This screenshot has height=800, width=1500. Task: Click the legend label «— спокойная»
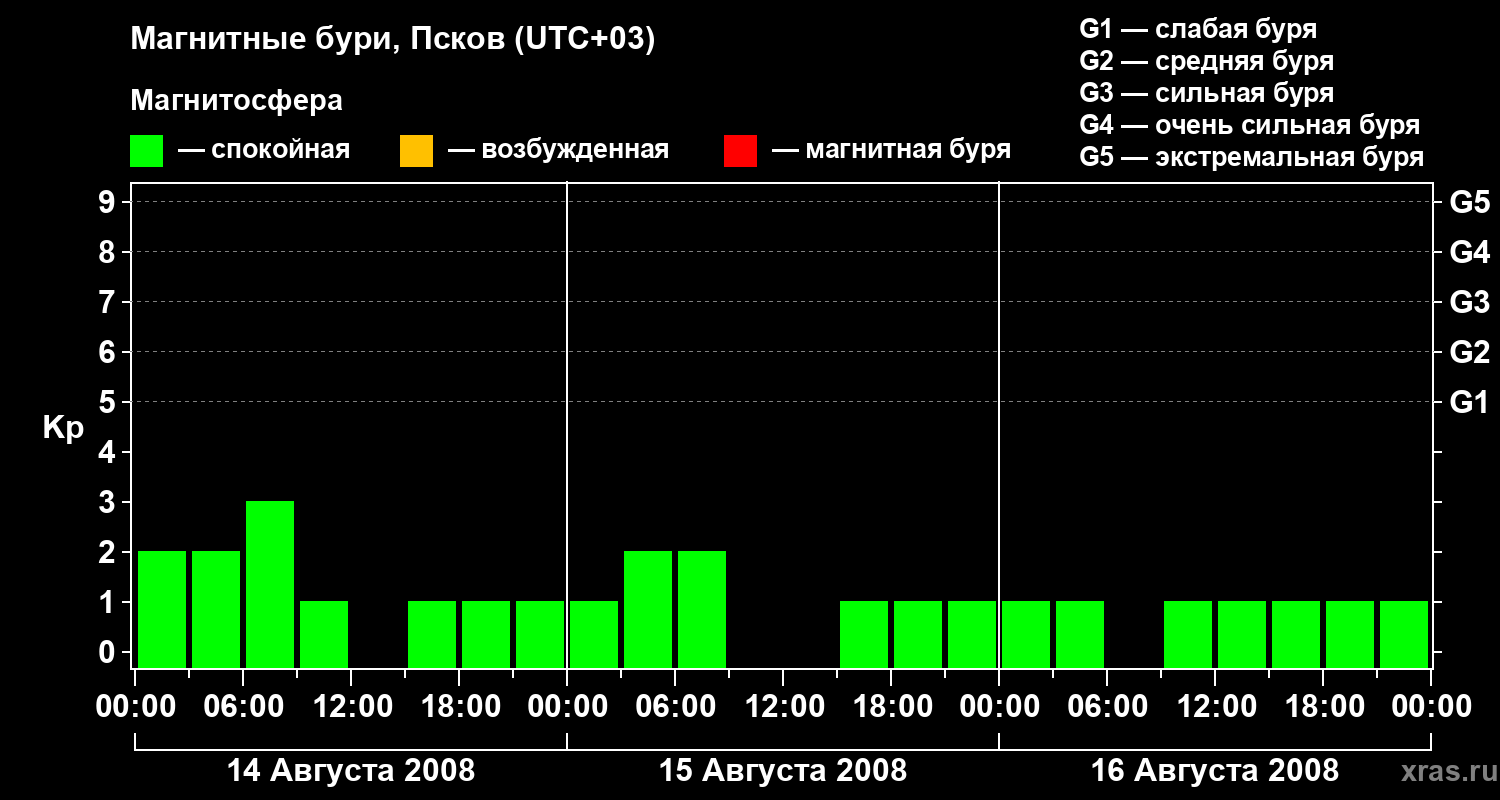pos(264,150)
